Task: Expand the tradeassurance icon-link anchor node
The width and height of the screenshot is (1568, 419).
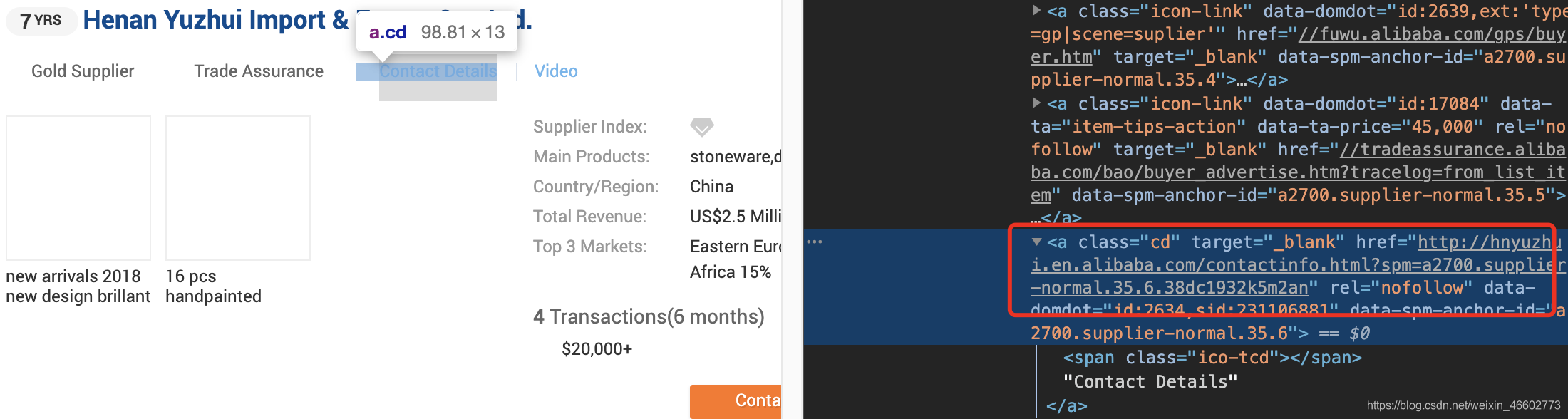Action: pyautogui.click(x=1037, y=103)
